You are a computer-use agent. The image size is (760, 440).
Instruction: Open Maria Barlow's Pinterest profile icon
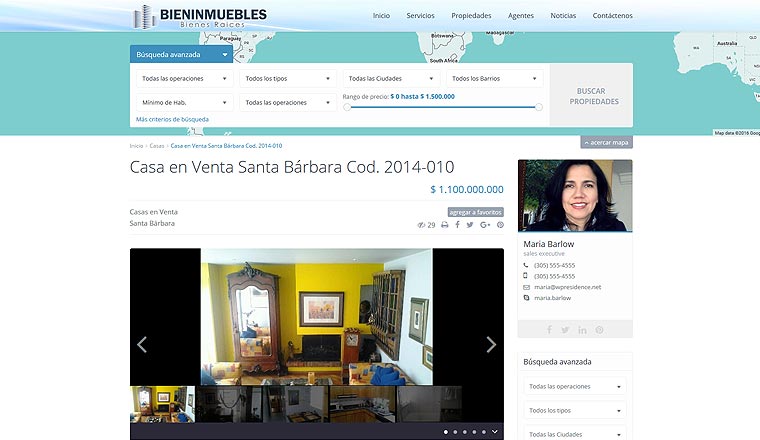pyautogui.click(x=600, y=330)
